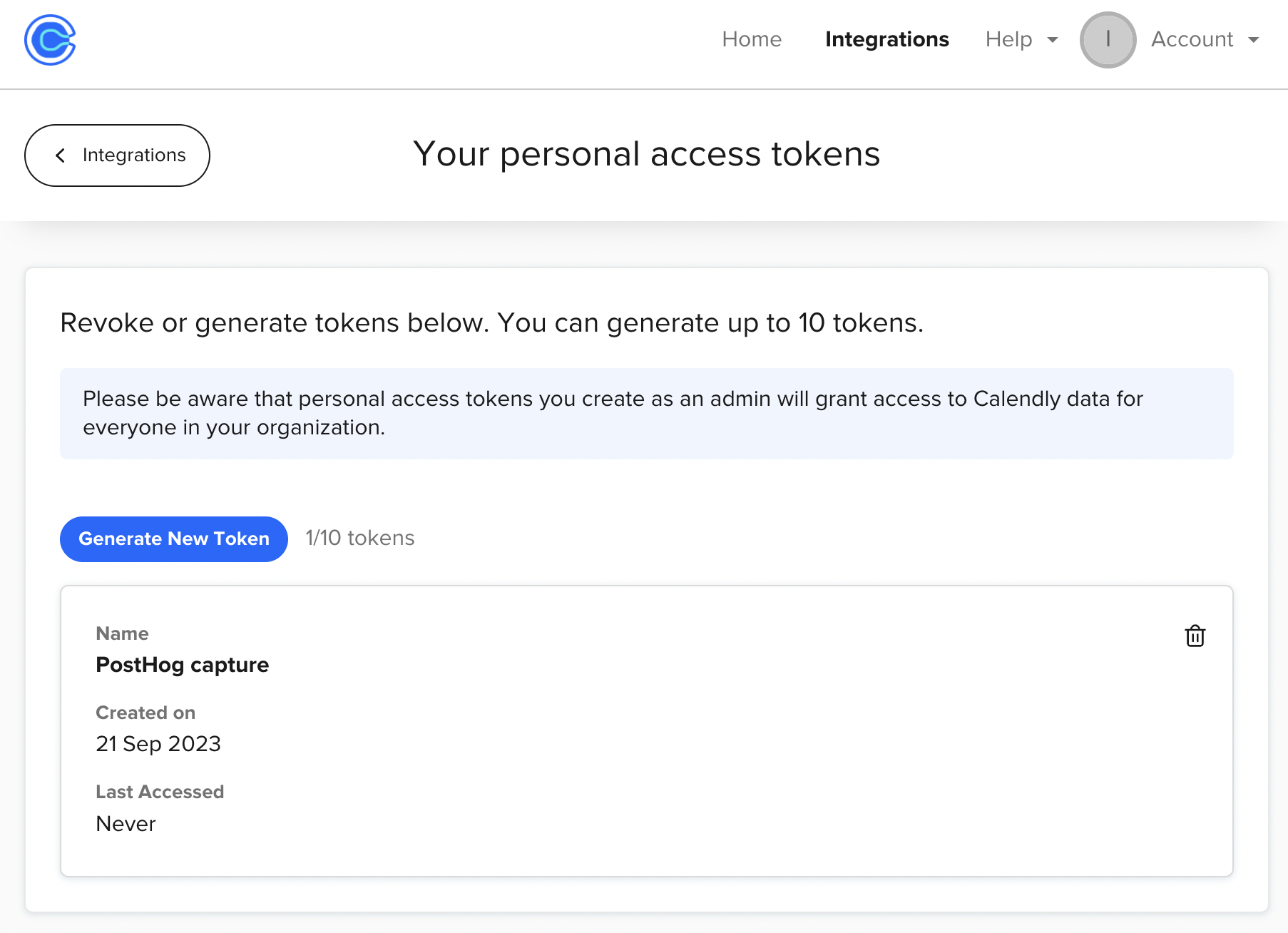Click the back chevron in Integrations pill
Screen dimensions: 1288x933
coord(61,155)
